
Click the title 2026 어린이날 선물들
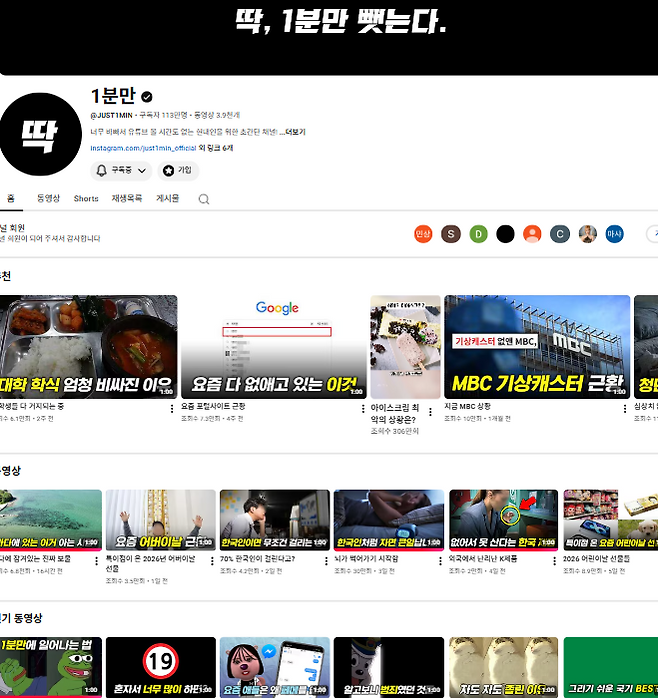click(596, 559)
